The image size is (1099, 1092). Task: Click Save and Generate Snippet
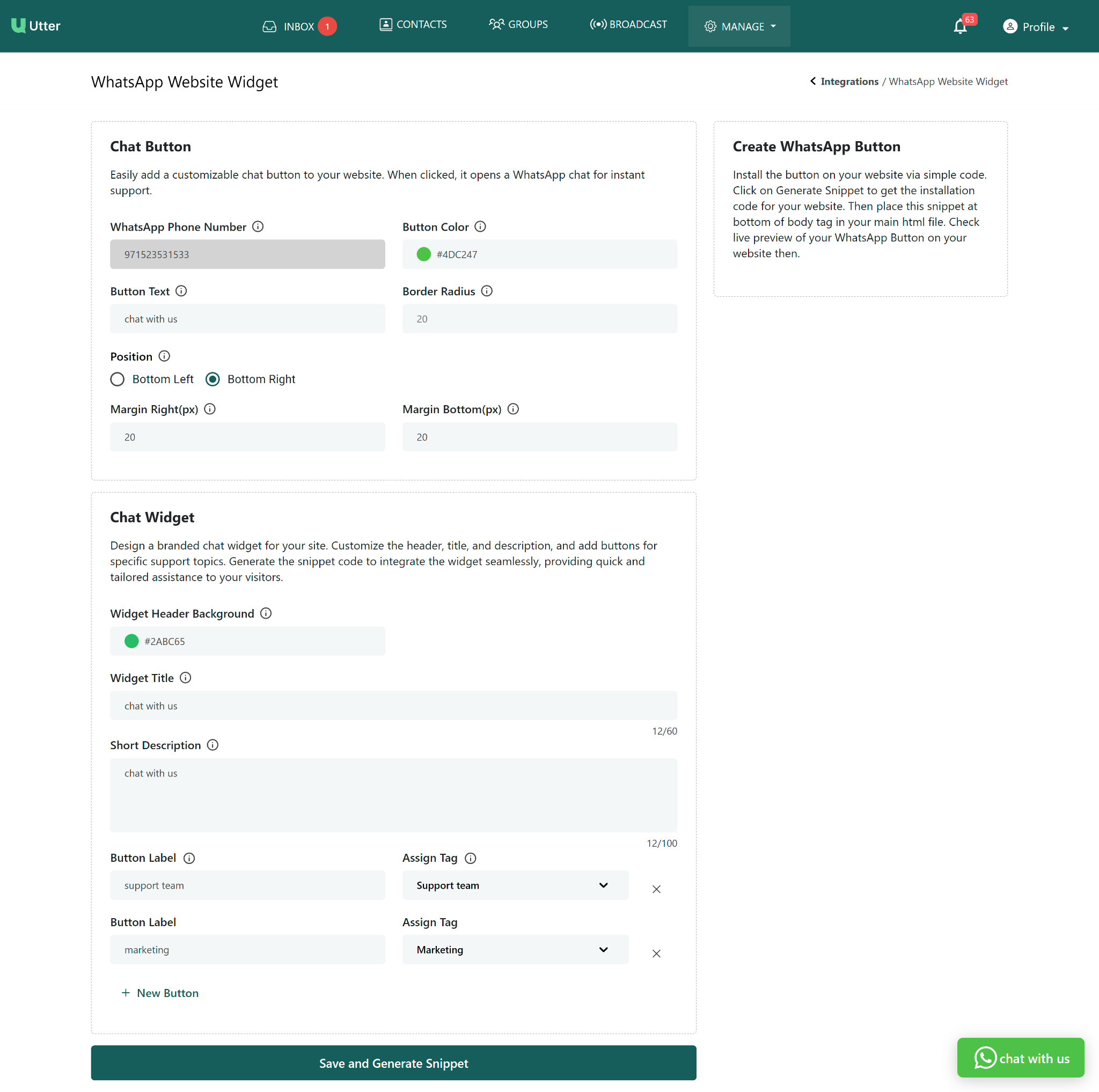[x=394, y=1062]
